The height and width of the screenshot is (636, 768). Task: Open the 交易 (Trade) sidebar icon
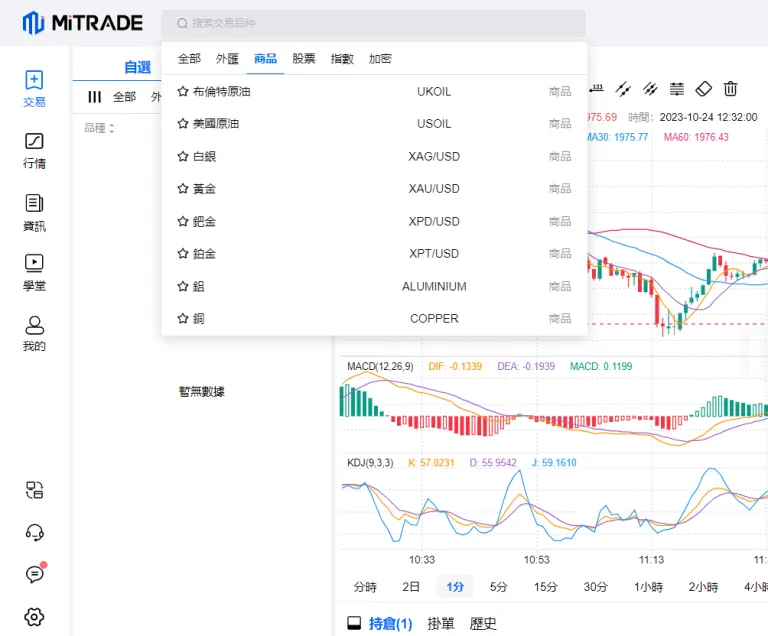(x=34, y=88)
